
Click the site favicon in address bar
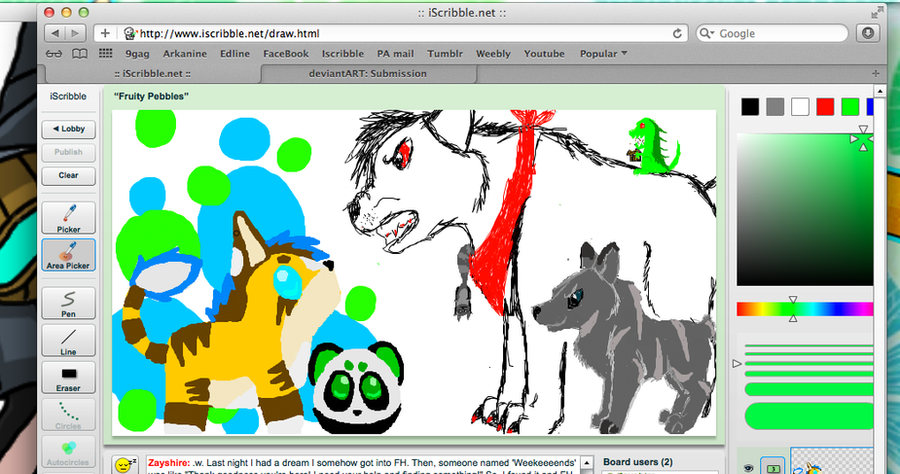tap(130, 33)
